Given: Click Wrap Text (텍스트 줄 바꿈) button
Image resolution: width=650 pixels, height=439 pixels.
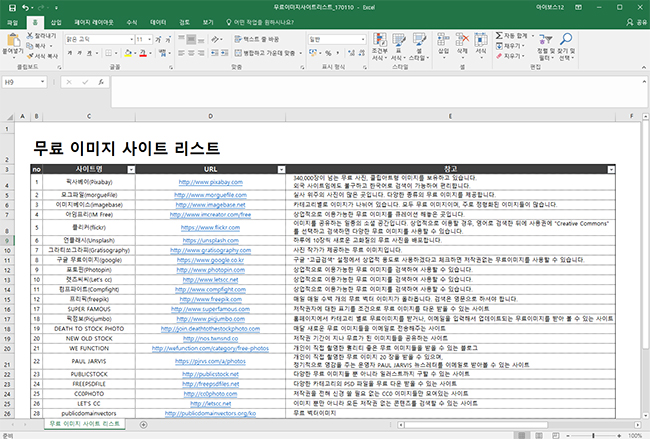Looking at the screenshot, I should [x=257, y=39].
